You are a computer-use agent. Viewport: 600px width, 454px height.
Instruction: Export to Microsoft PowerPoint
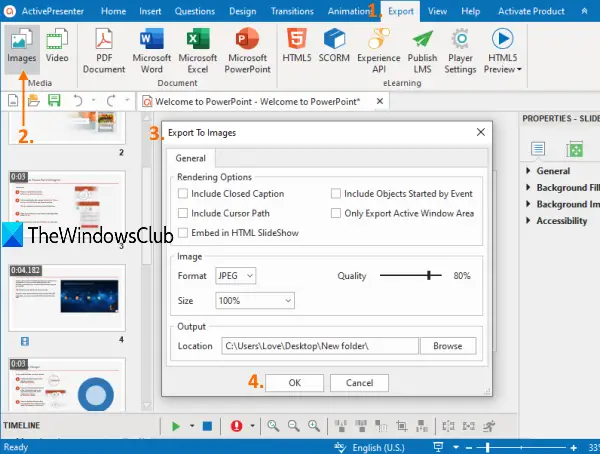click(x=248, y=51)
